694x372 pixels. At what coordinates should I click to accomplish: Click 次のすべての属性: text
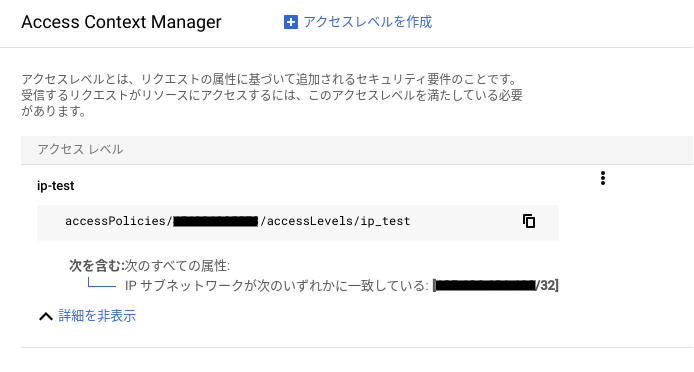tap(177, 266)
